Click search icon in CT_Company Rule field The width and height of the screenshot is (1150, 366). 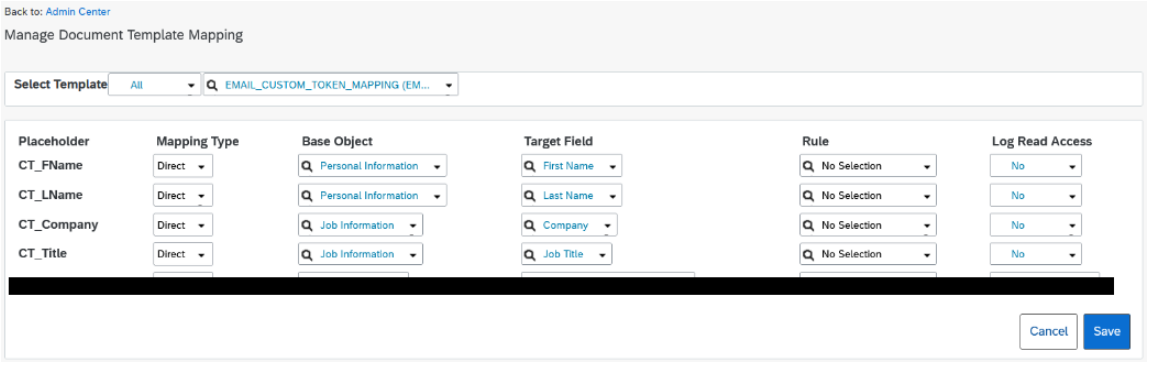point(809,225)
